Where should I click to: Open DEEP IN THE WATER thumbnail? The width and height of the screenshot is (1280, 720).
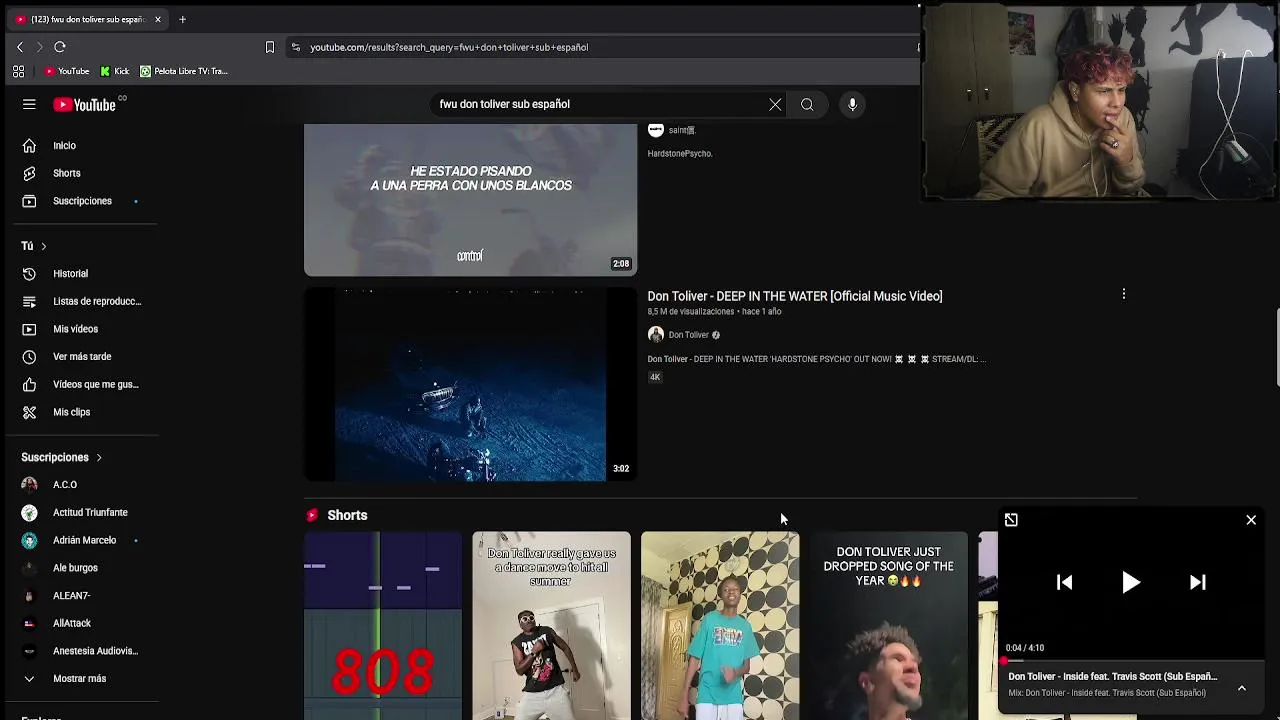(470, 385)
